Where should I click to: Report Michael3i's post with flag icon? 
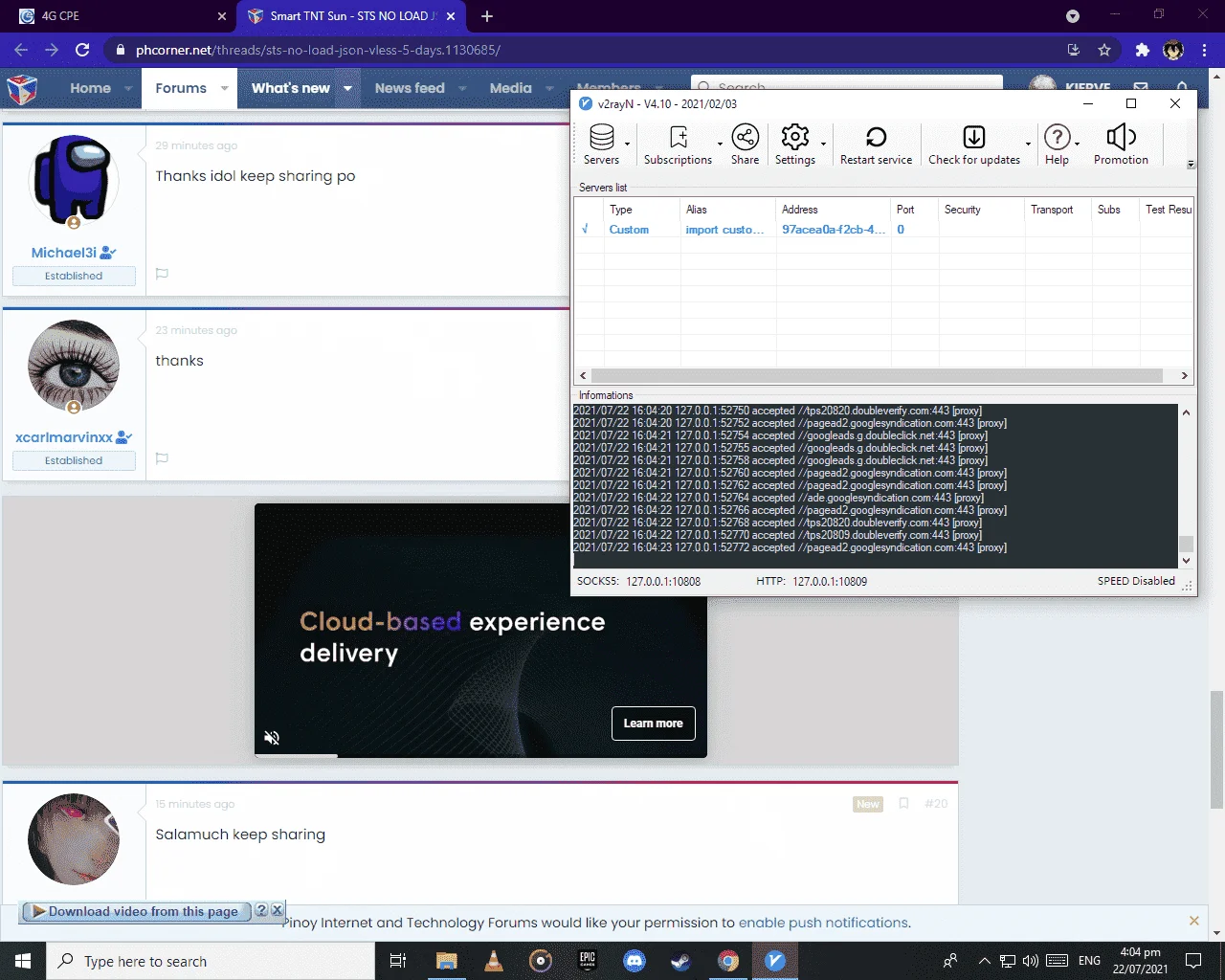coord(162,274)
